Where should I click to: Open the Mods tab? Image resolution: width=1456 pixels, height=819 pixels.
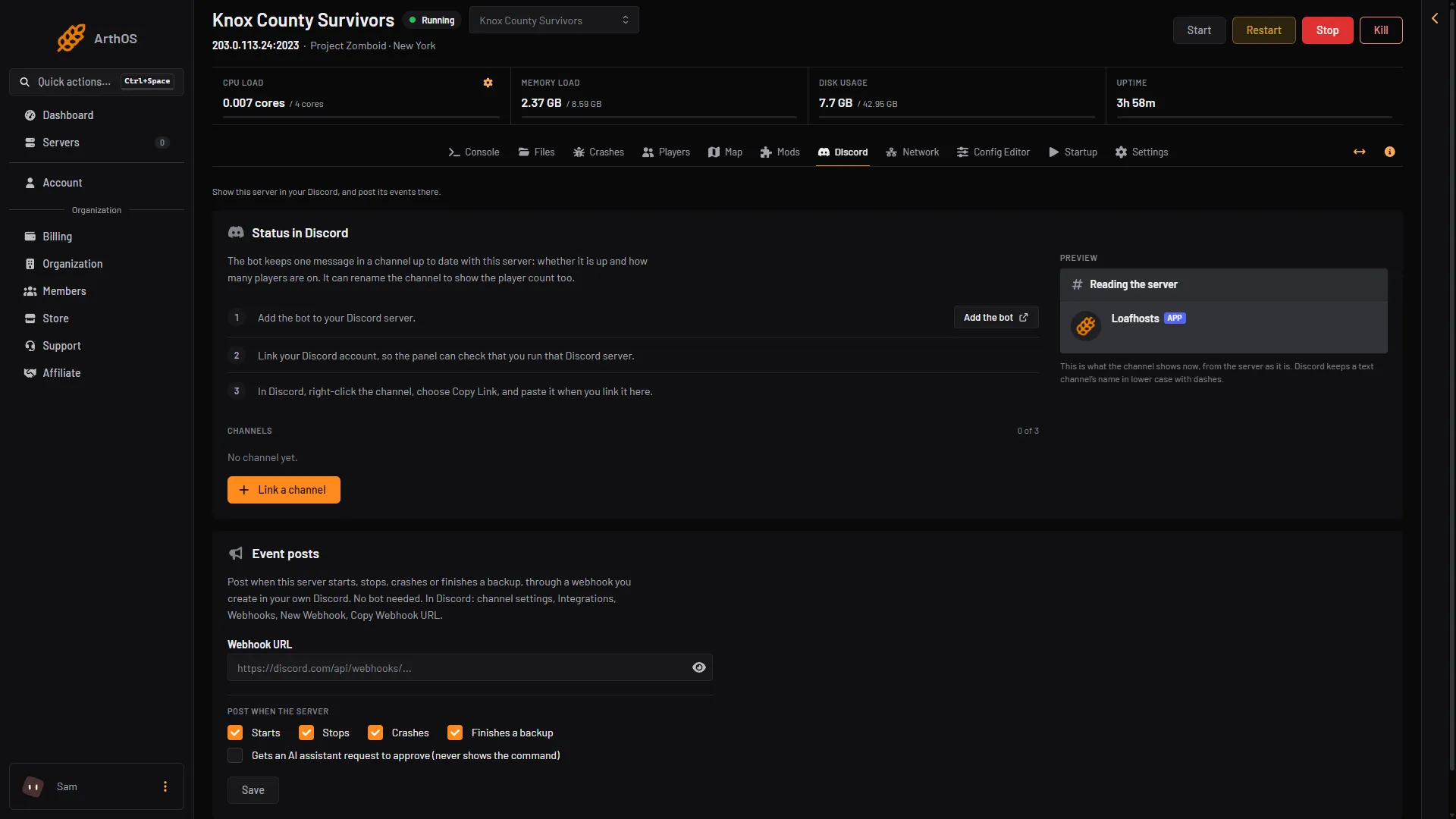click(x=780, y=152)
